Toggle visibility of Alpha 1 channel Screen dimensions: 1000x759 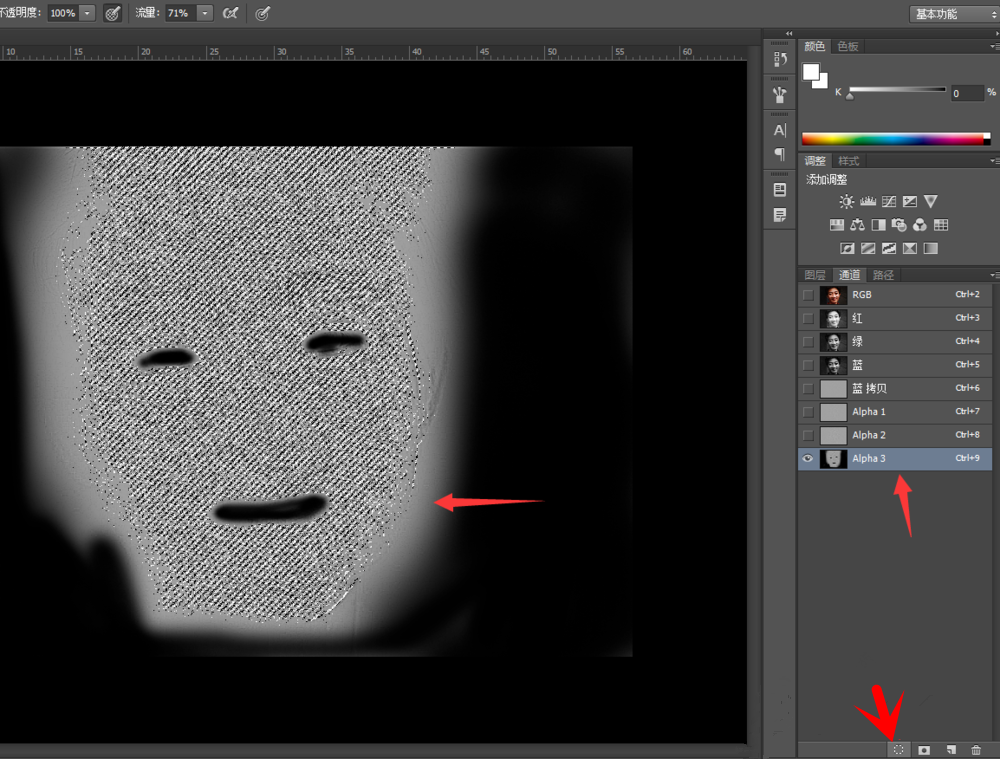[808, 412]
